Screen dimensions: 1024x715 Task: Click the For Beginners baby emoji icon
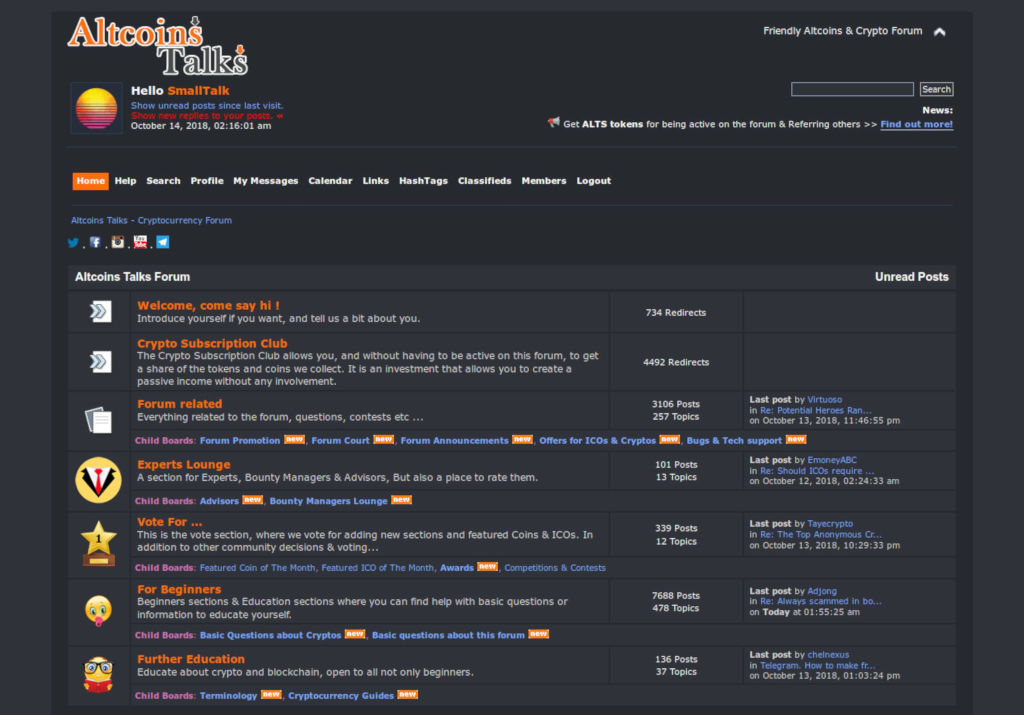pyautogui.click(x=99, y=611)
